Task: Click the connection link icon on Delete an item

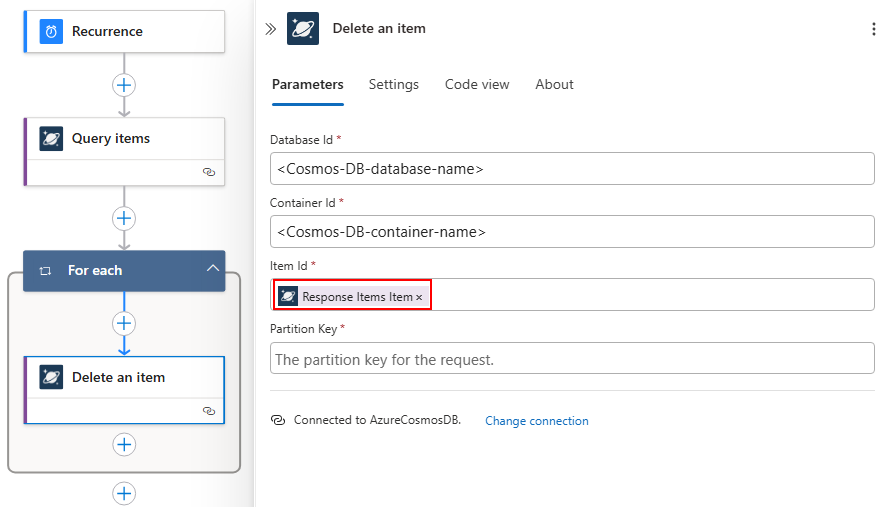Action: (x=209, y=411)
